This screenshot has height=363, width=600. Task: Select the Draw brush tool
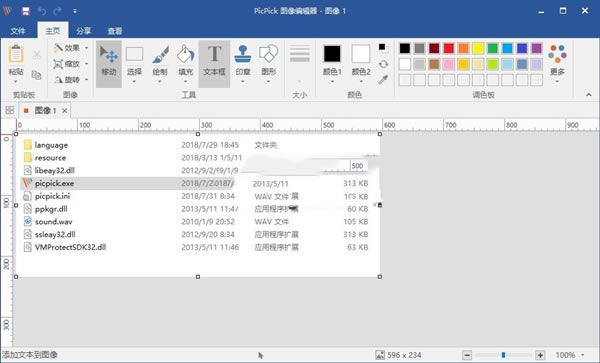tap(160, 63)
